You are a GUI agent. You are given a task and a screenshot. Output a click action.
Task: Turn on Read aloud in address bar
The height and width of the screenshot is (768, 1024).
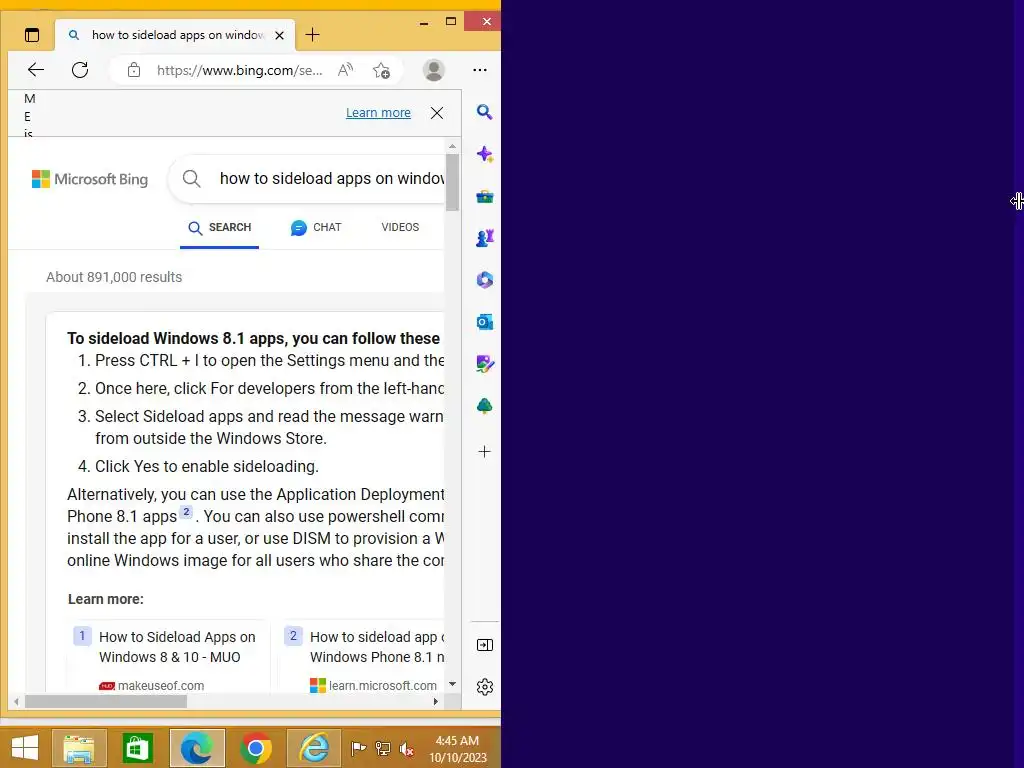point(345,70)
